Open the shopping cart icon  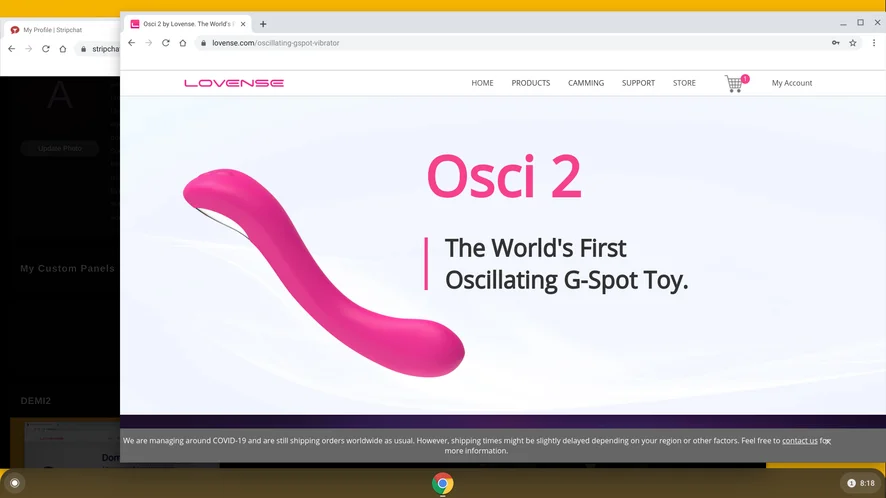735,83
